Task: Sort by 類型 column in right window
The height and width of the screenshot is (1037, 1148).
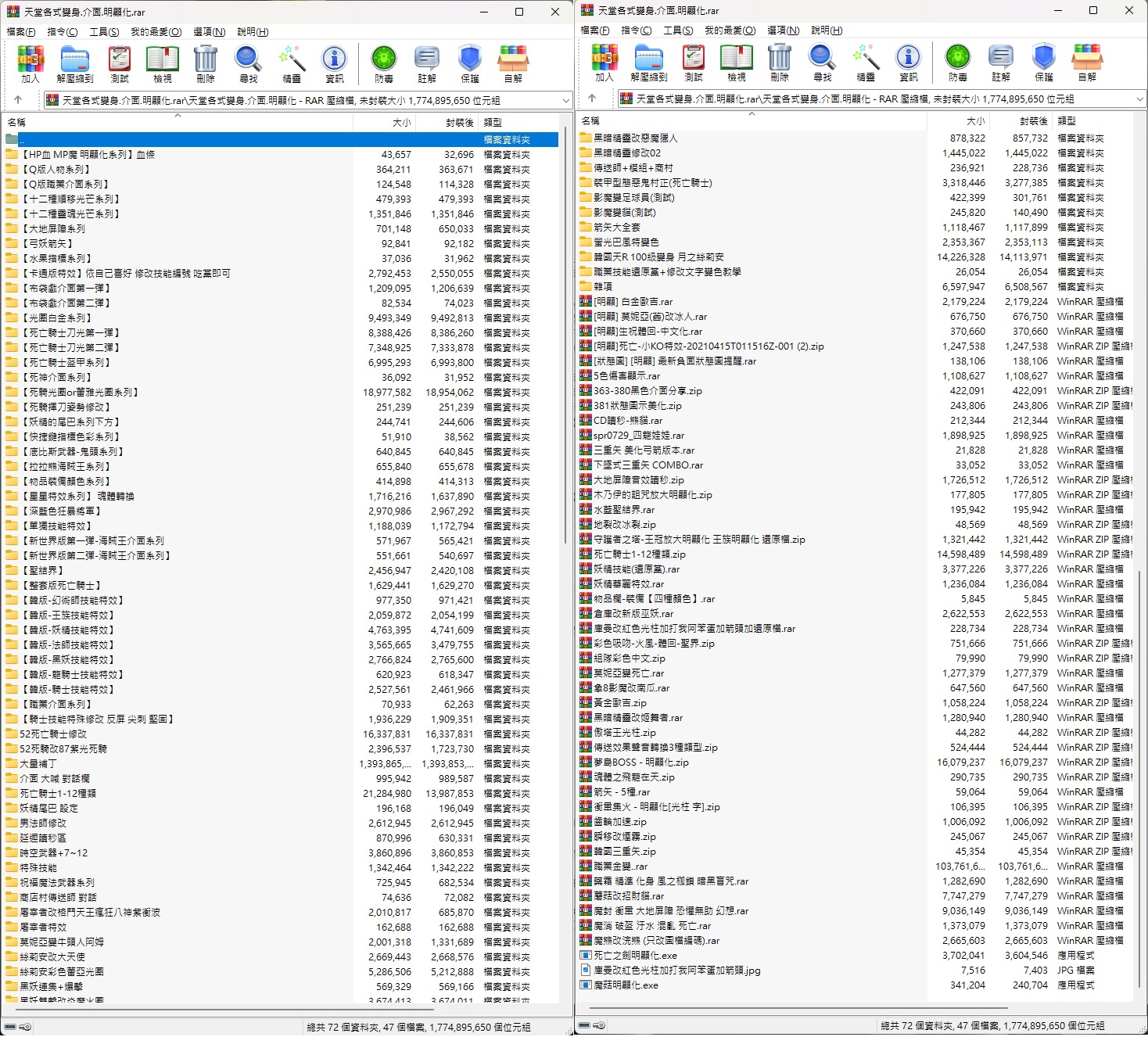Action: (1092, 121)
